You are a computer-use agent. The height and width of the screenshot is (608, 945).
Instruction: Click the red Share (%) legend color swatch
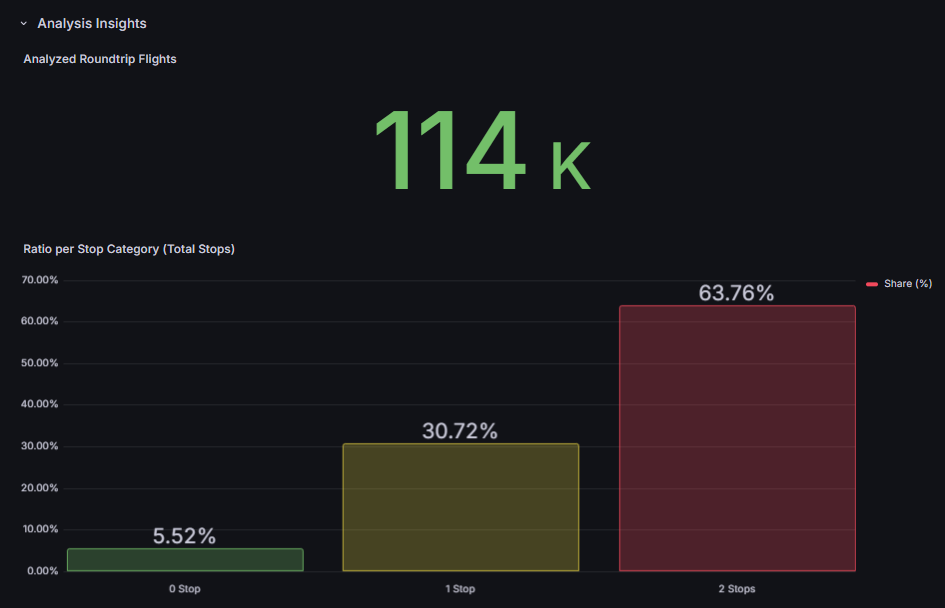coord(872,284)
